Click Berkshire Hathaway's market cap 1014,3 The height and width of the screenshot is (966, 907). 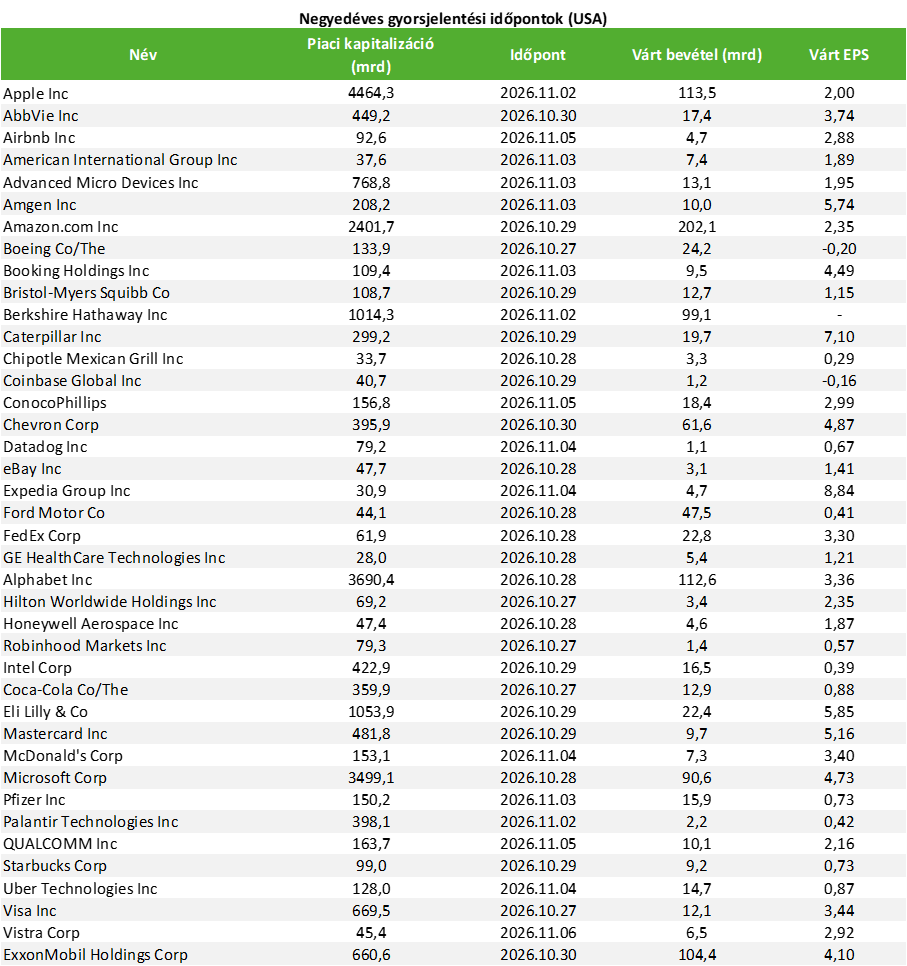371,315
